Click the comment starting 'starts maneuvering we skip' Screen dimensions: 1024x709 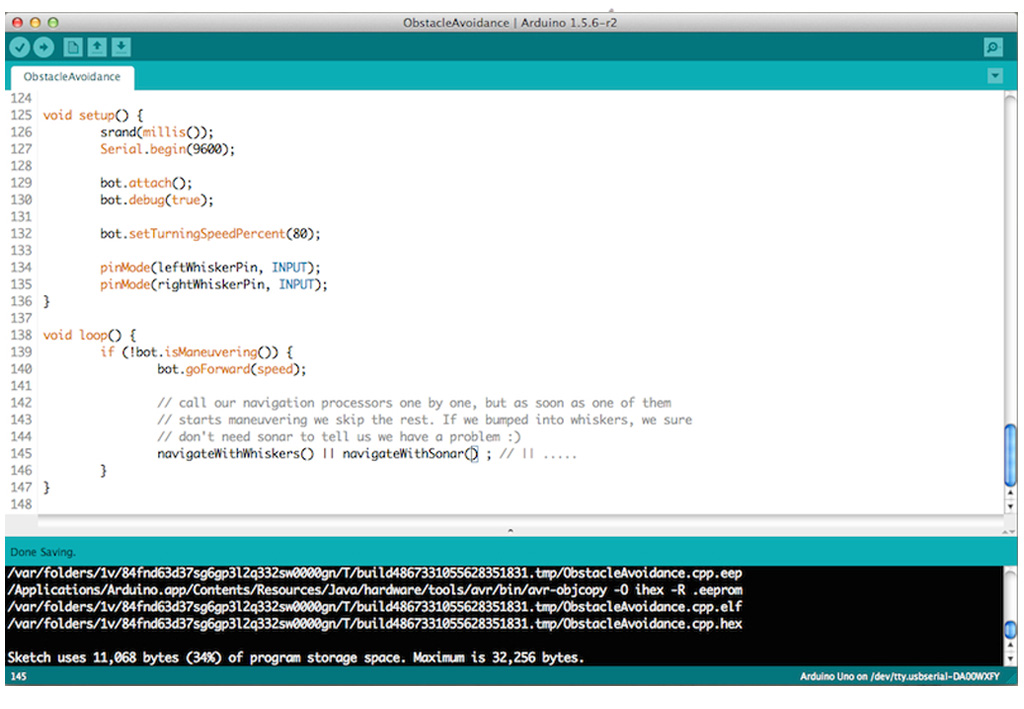[x=424, y=420]
